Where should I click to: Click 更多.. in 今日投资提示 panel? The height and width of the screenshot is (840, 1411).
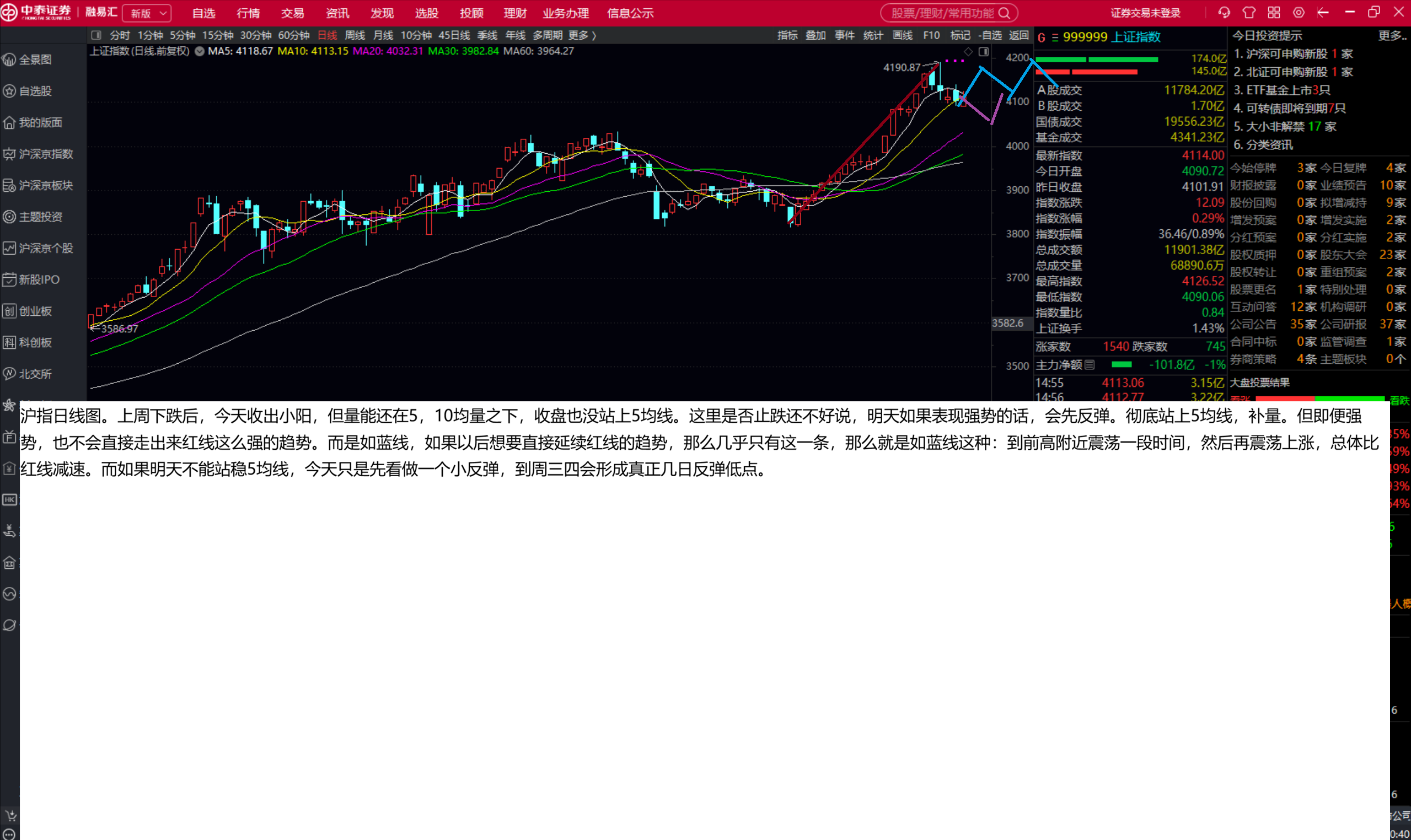click(1391, 36)
